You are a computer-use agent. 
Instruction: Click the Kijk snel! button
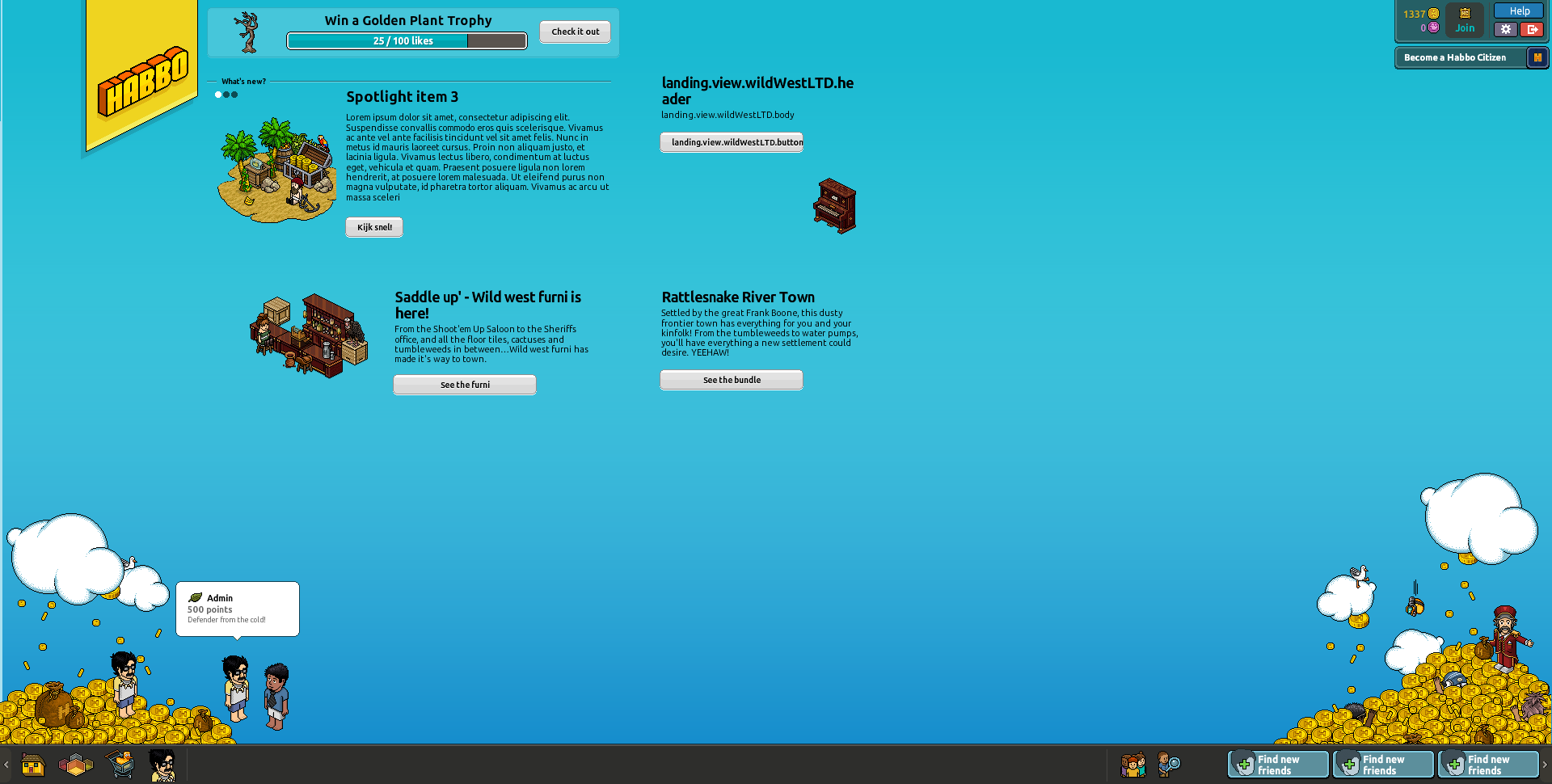coord(374,227)
